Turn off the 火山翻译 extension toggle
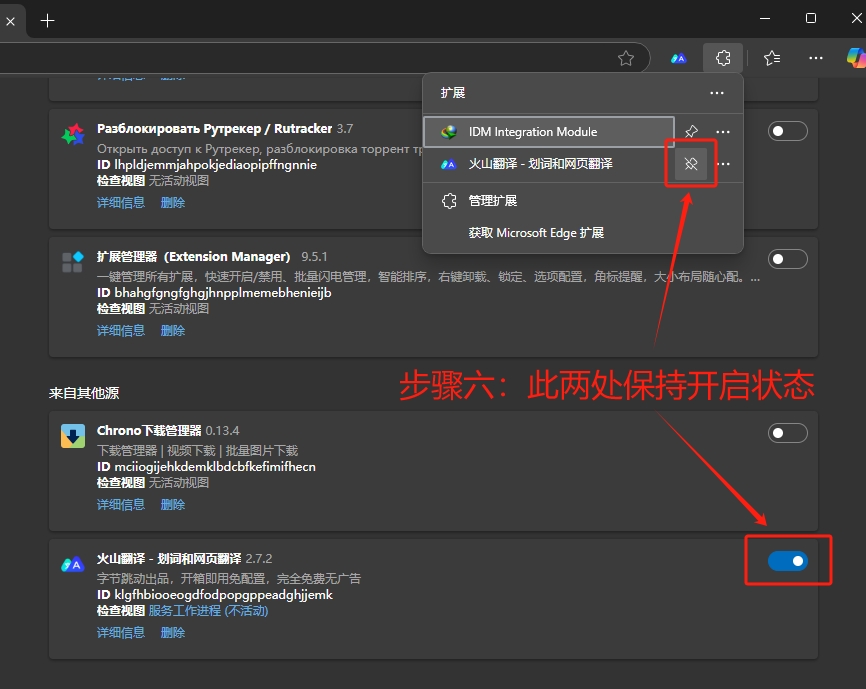 click(x=788, y=561)
